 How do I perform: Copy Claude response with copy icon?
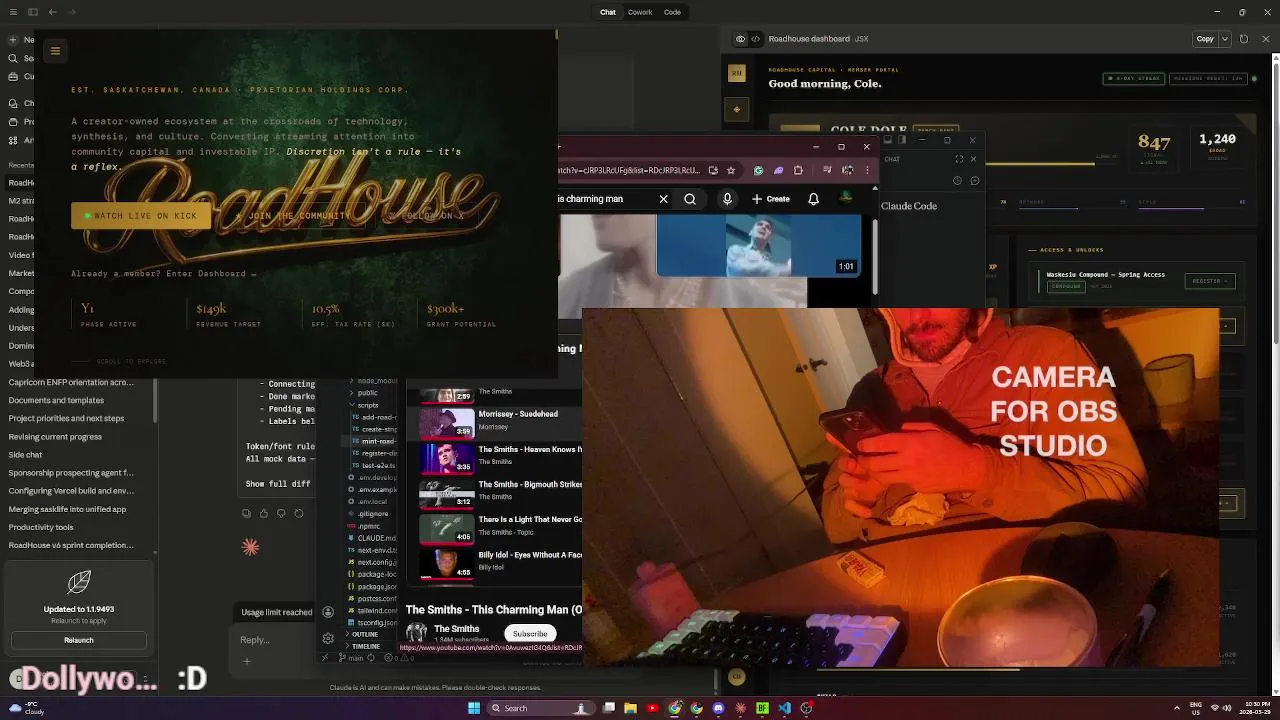[x=247, y=513]
